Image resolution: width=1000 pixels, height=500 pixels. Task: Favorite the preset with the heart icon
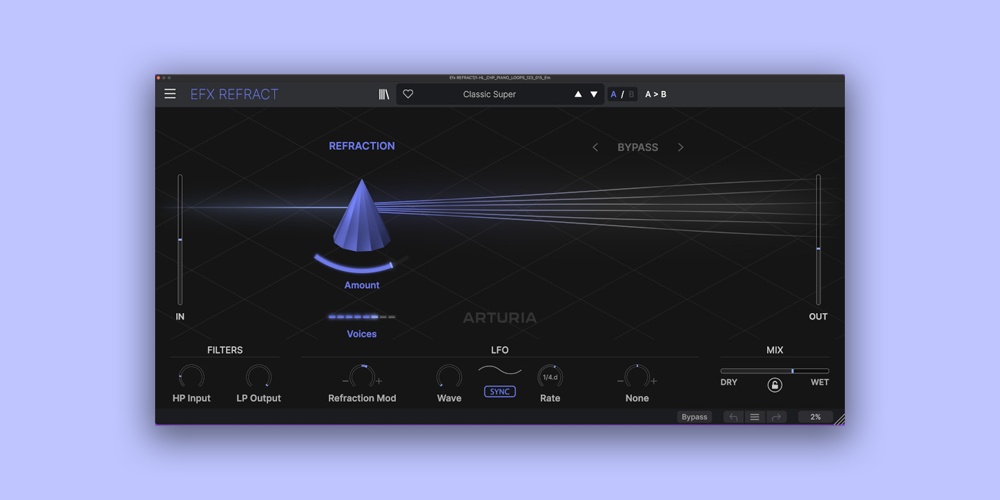tap(408, 94)
